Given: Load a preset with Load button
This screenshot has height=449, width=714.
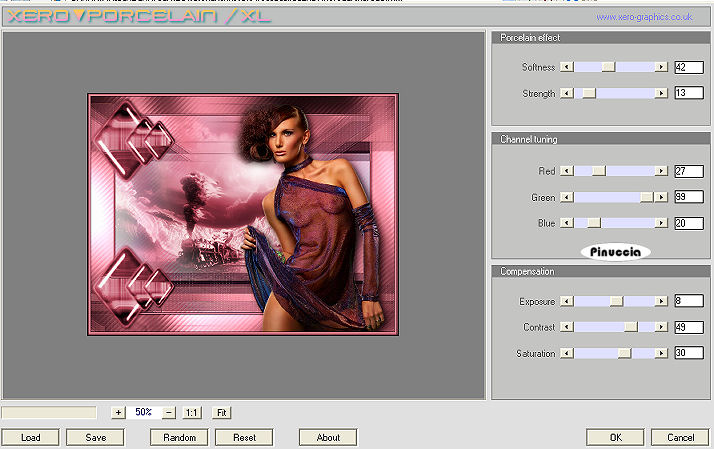Looking at the screenshot, I should click(31, 438).
